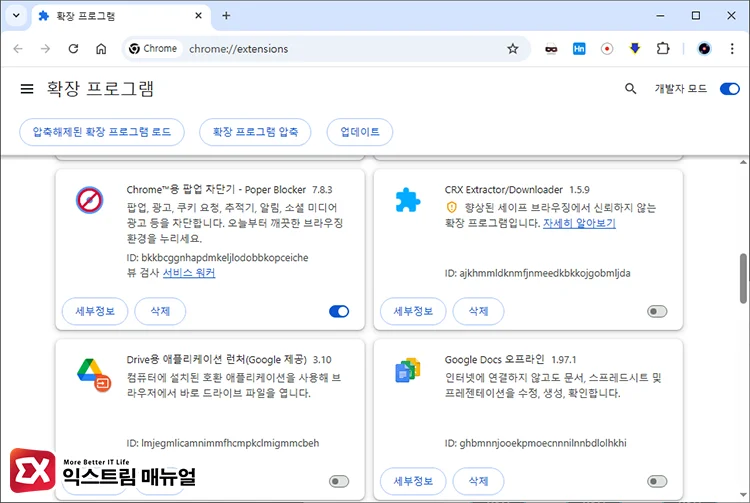Click the Chrome site info chip
Image resolution: width=750 pixels, height=503 pixels.
(x=154, y=49)
